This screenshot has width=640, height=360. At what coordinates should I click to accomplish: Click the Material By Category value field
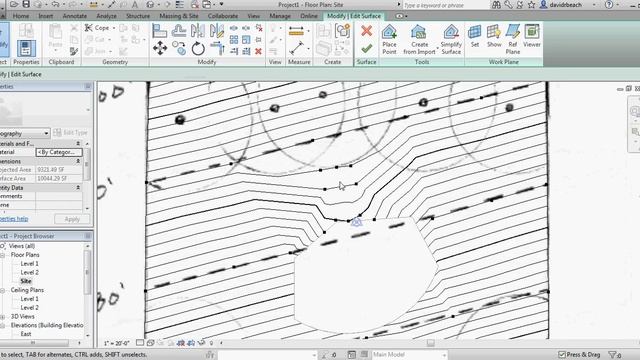pos(59,152)
